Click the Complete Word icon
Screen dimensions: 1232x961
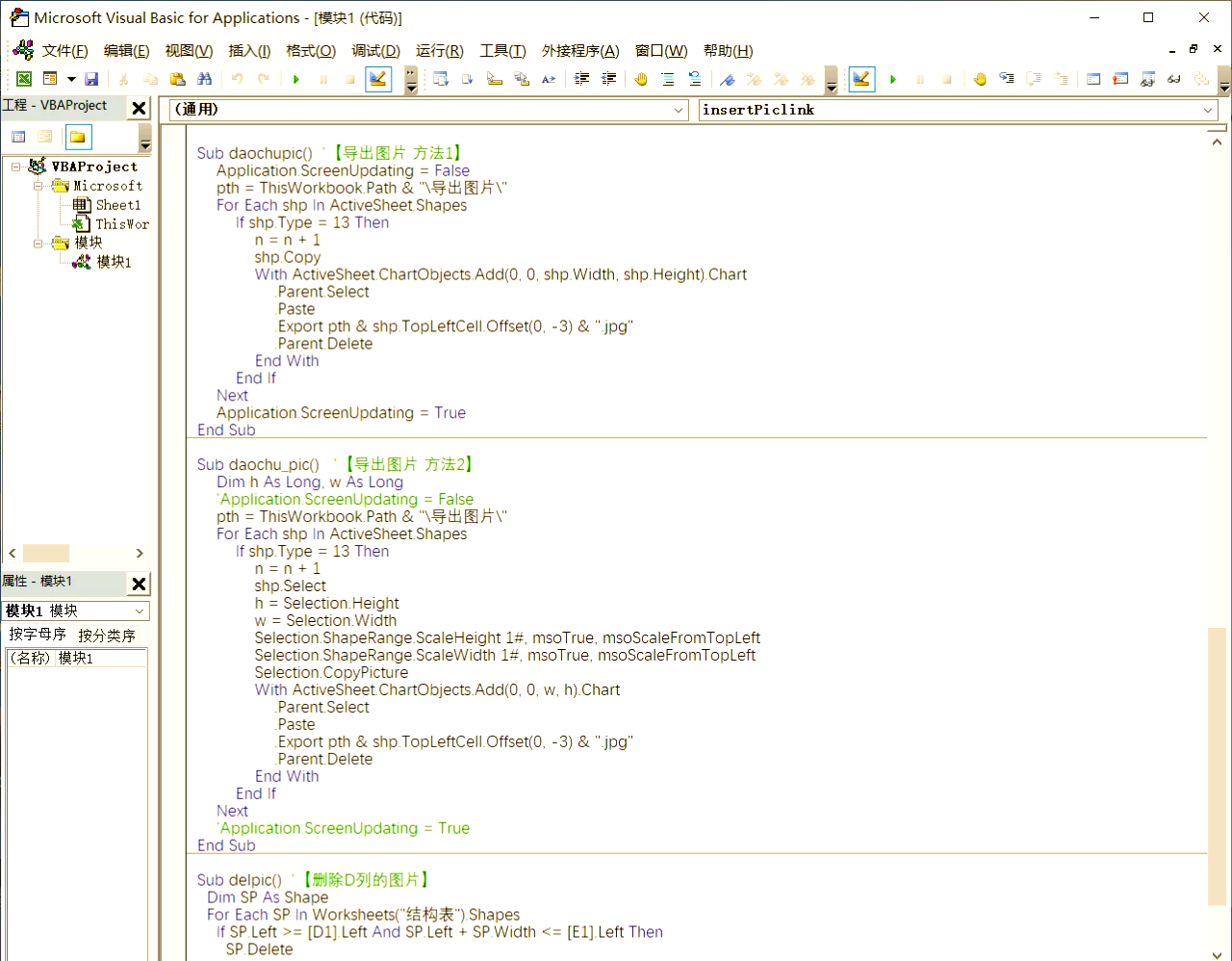[x=549, y=79]
